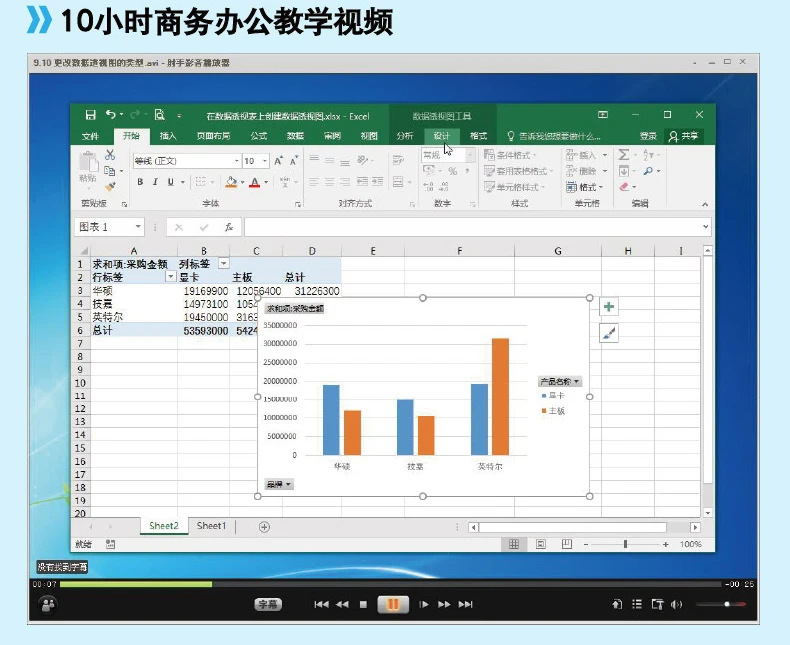The image size is (790, 645).
Task: Collapse the ribbon with the up chevron
Action: (x=705, y=204)
